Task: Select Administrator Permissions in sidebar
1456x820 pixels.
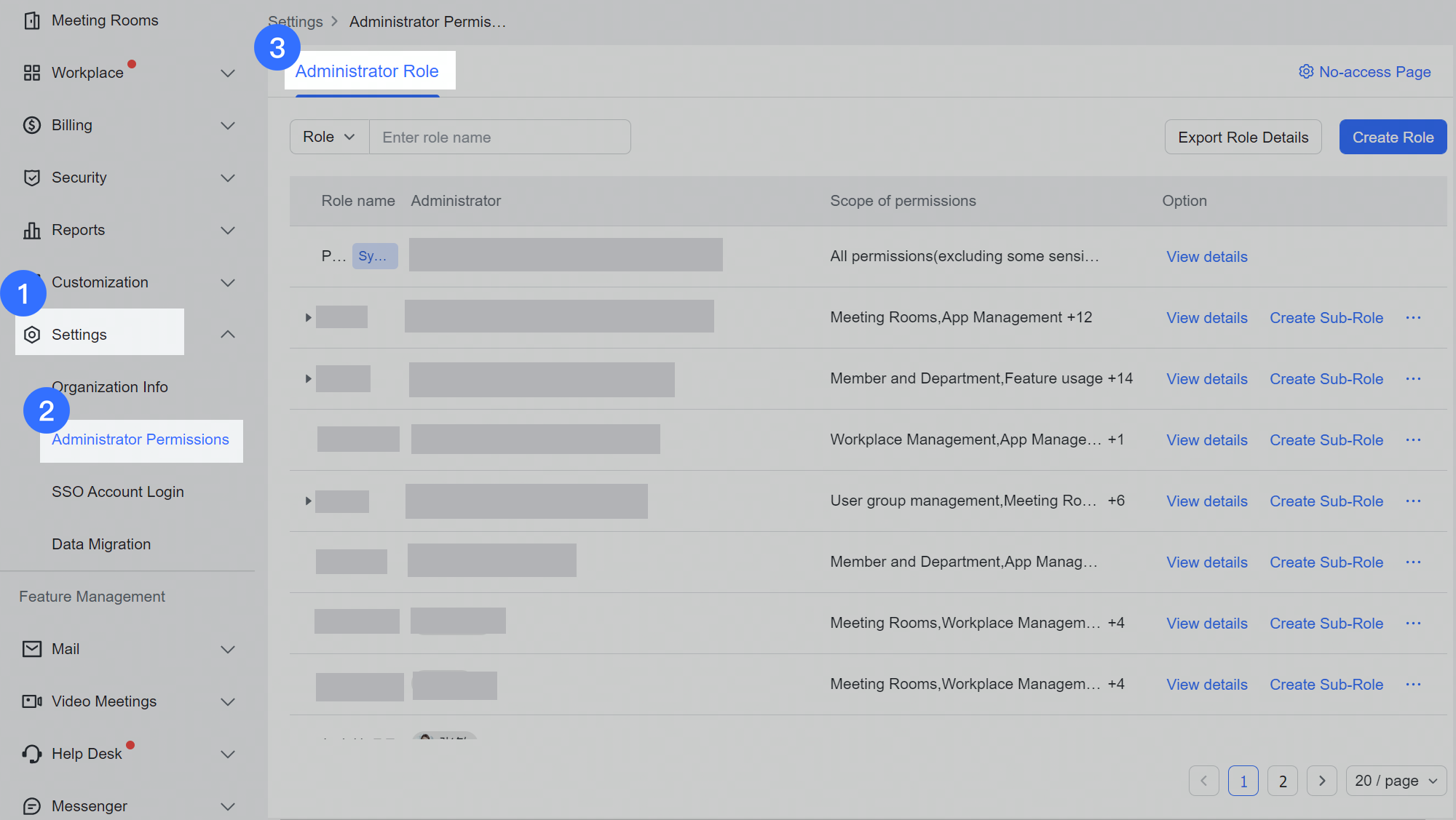Action: click(x=140, y=439)
